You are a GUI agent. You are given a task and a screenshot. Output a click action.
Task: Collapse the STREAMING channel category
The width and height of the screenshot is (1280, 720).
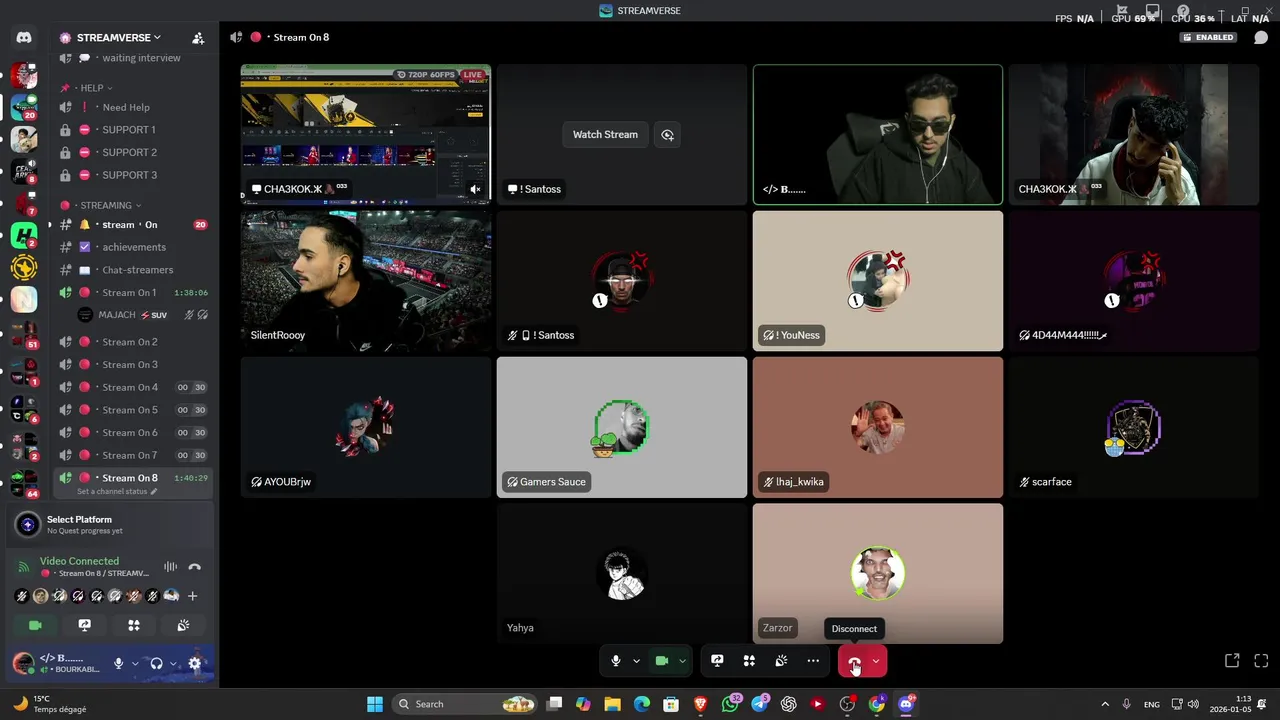(x=105, y=205)
